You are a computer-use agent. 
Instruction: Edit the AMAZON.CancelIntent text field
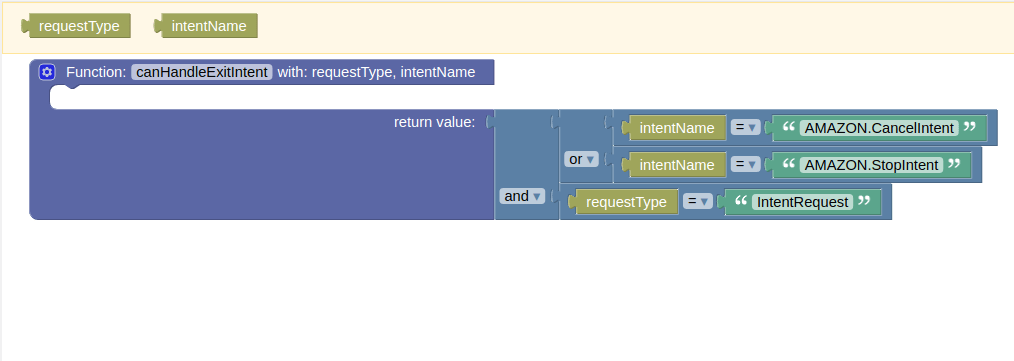pos(879,128)
